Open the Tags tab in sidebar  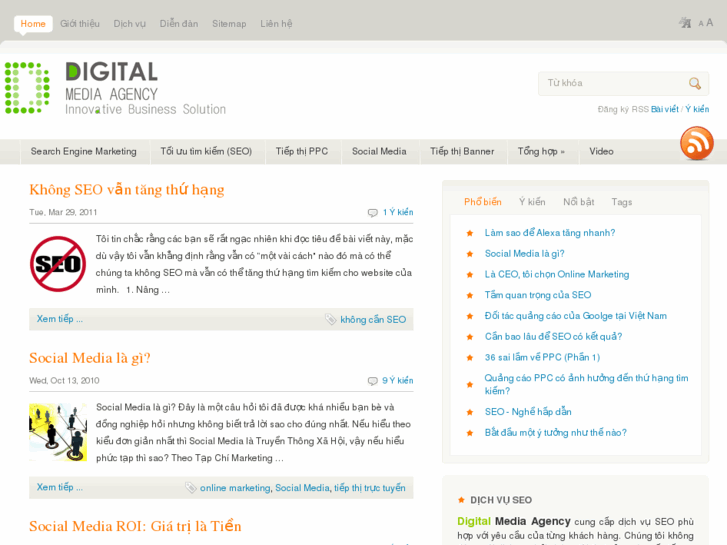pyautogui.click(x=621, y=202)
